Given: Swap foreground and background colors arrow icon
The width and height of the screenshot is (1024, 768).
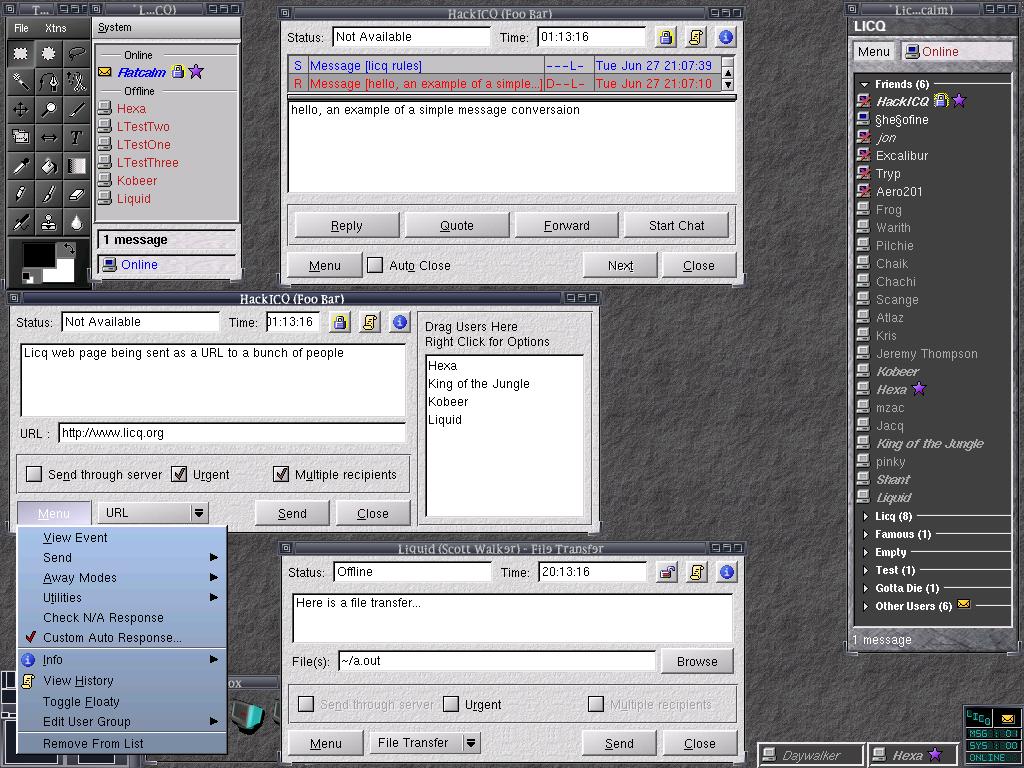Looking at the screenshot, I should point(68,249).
